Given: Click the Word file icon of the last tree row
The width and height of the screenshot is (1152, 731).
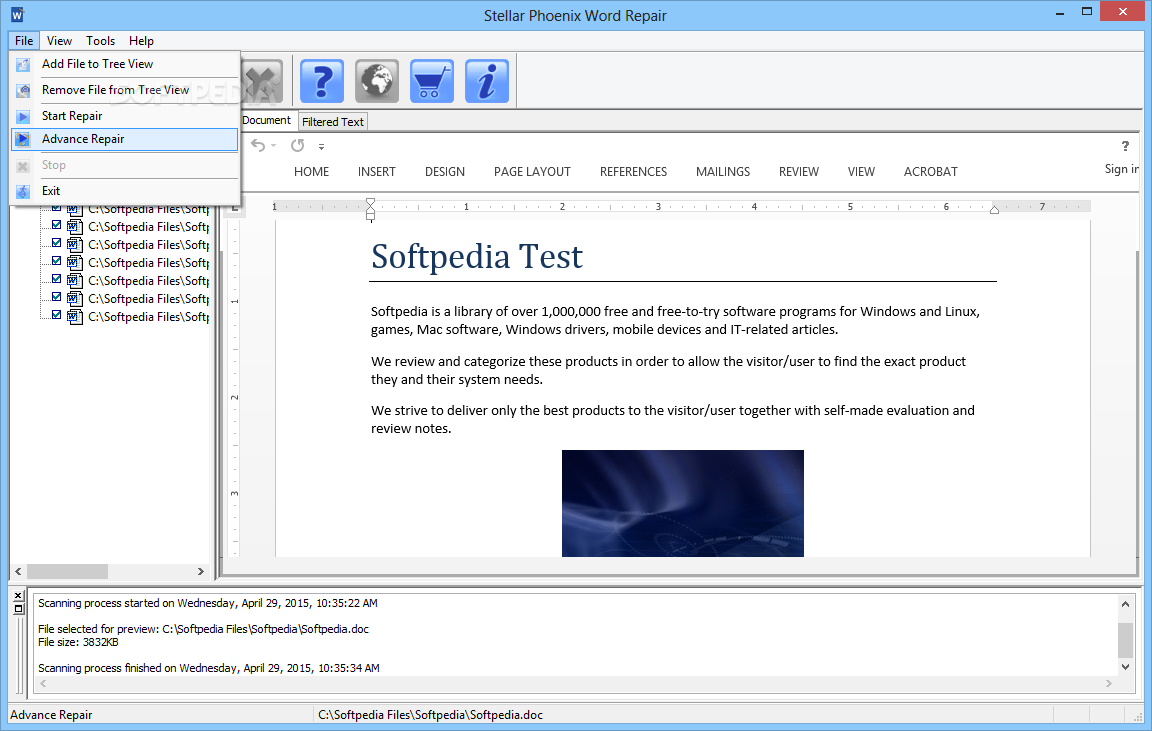Looking at the screenshot, I should (x=75, y=317).
